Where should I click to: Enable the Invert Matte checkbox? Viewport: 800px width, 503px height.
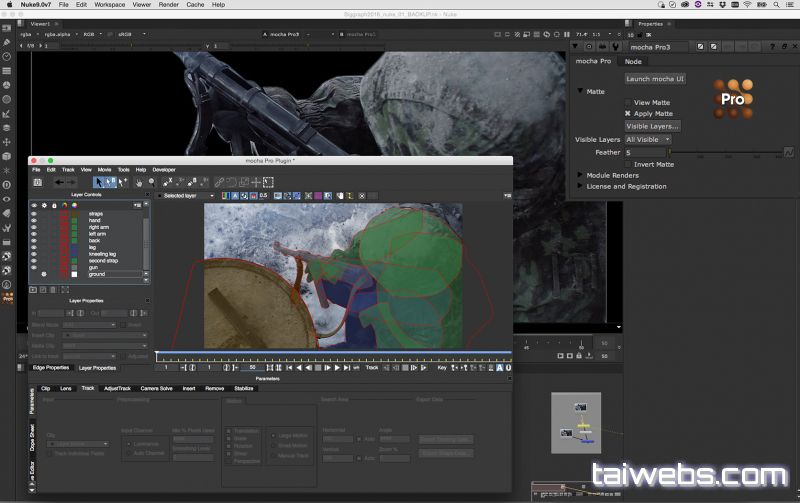(x=628, y=164)
